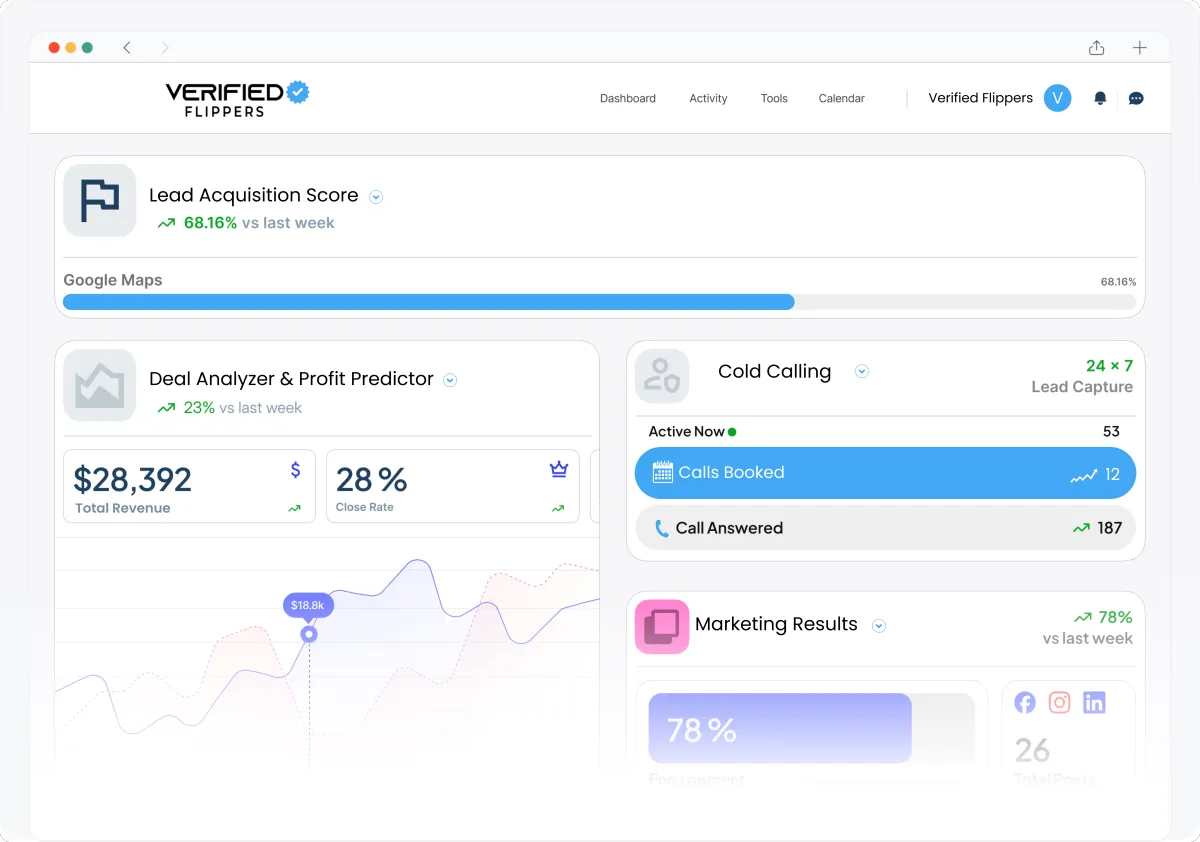Click the trend arrow next to 187
1200x842 pixels.
pos(1081,528)
